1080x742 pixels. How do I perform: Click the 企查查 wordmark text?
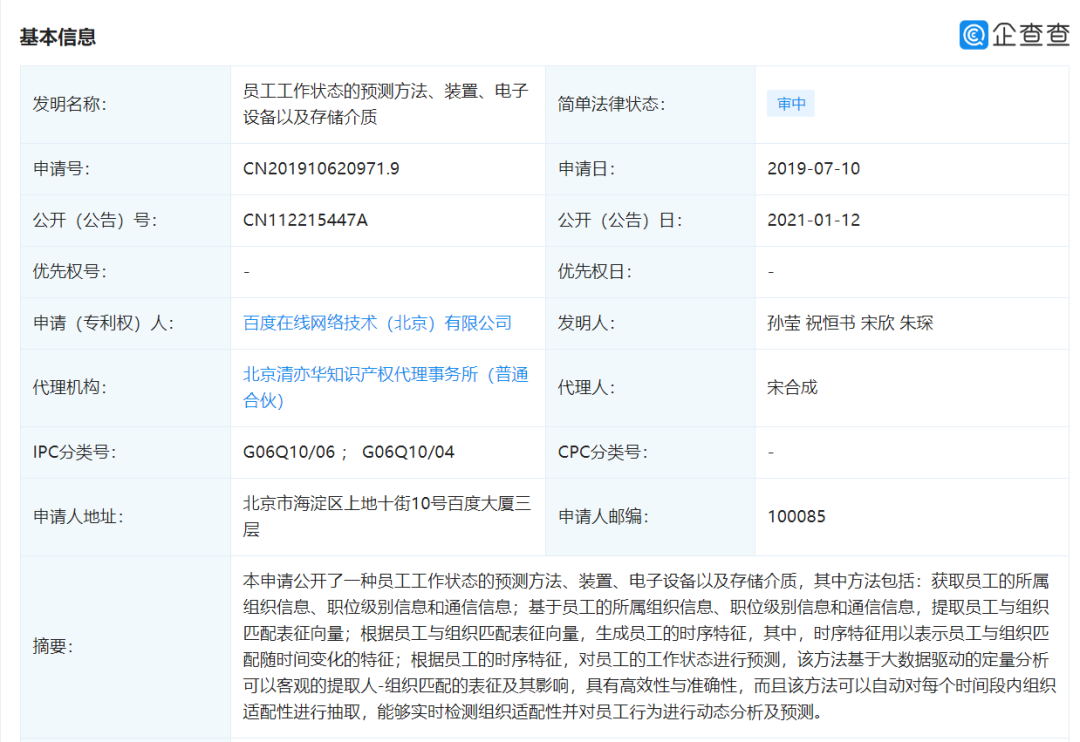point(1030,34)
